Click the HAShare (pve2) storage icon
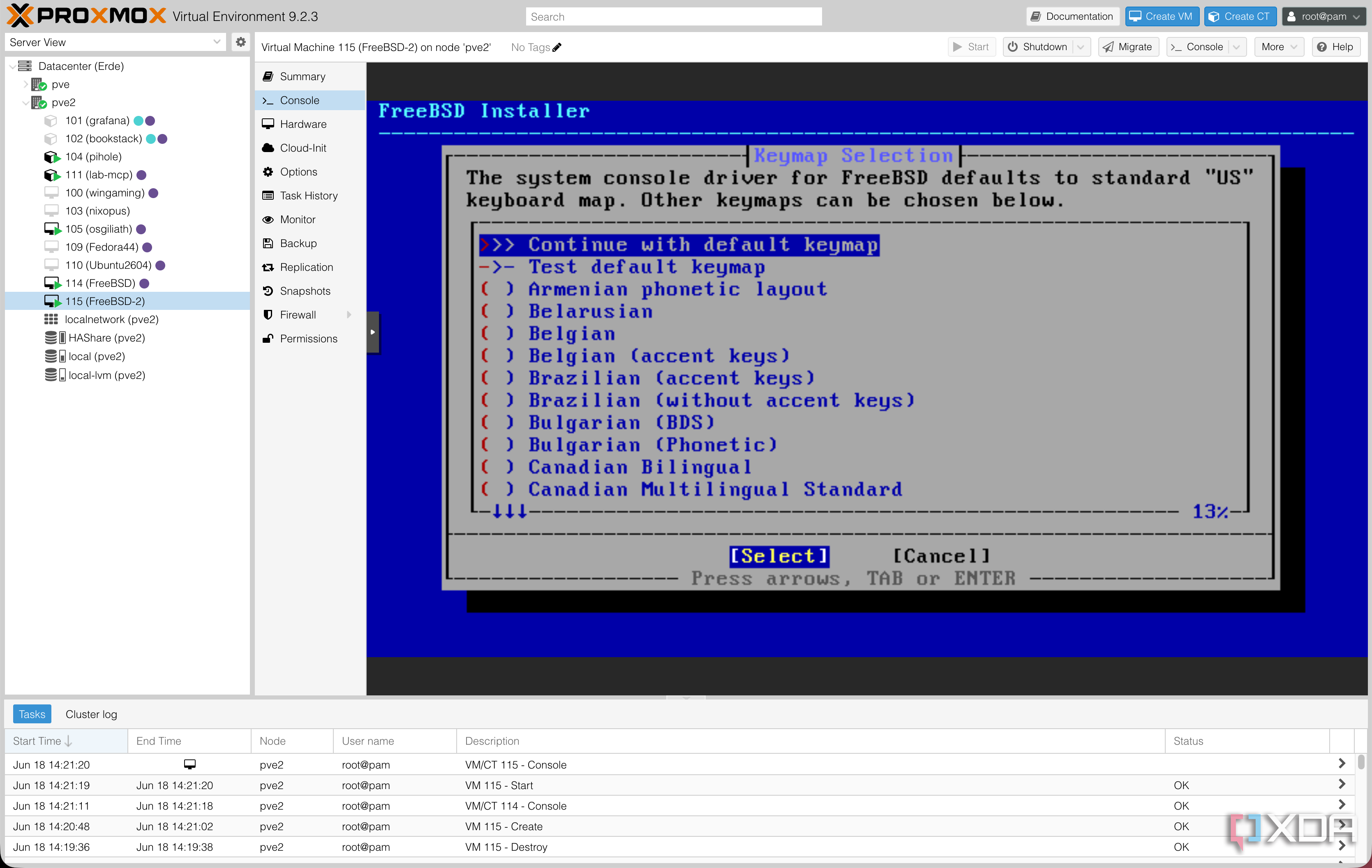 tap(55, 338)
